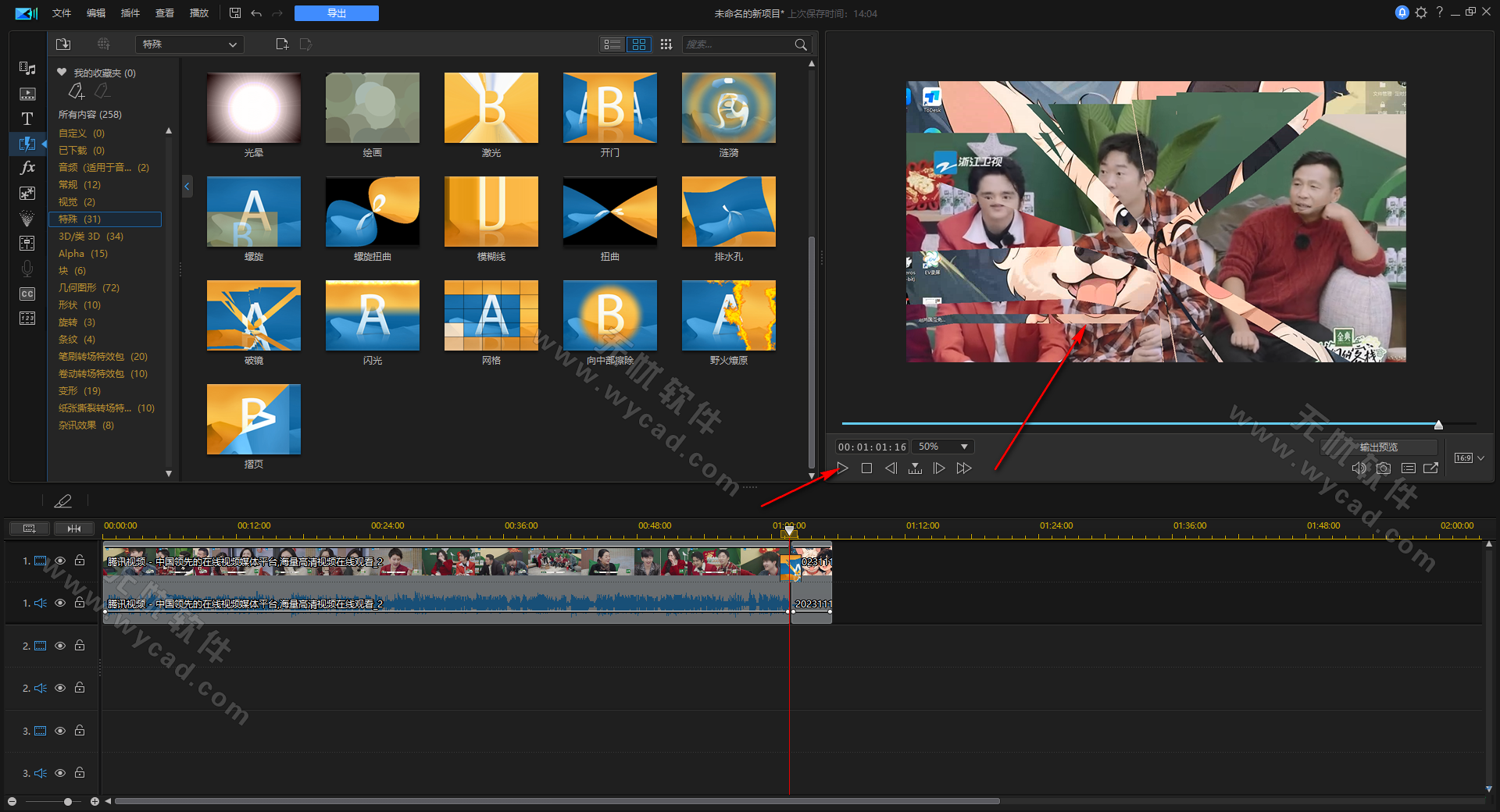Open the 特殊 category dropdown

click(189, 45)
